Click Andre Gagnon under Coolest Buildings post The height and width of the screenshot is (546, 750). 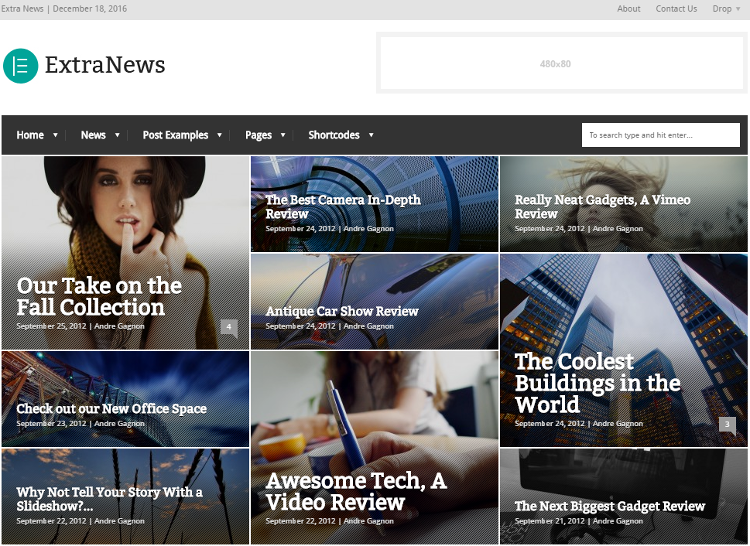pyautogui.click(x=618, y=424)
